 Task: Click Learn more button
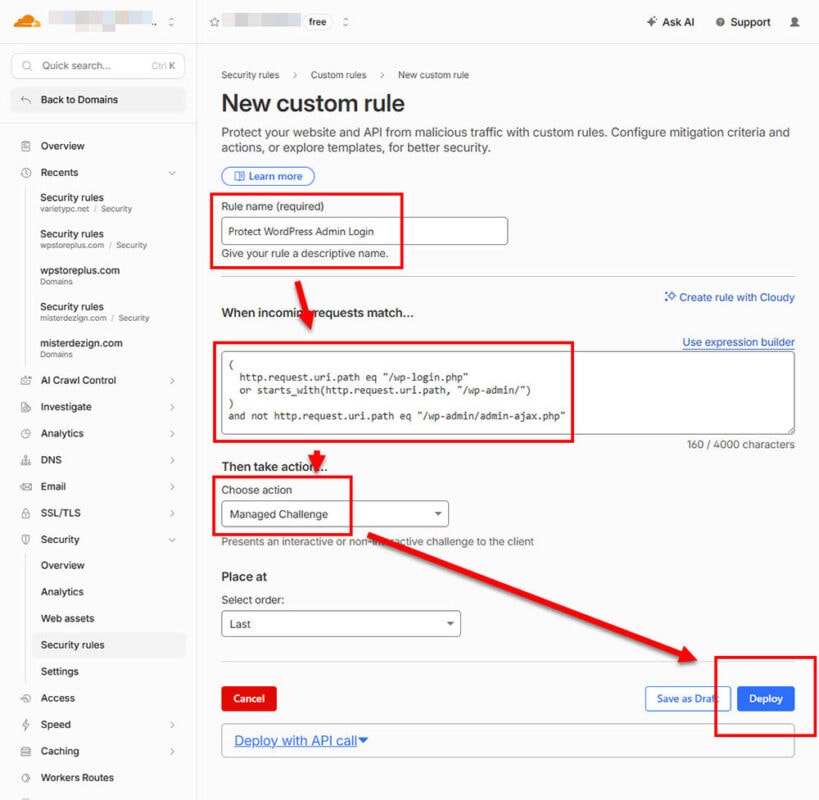[268, 177]
